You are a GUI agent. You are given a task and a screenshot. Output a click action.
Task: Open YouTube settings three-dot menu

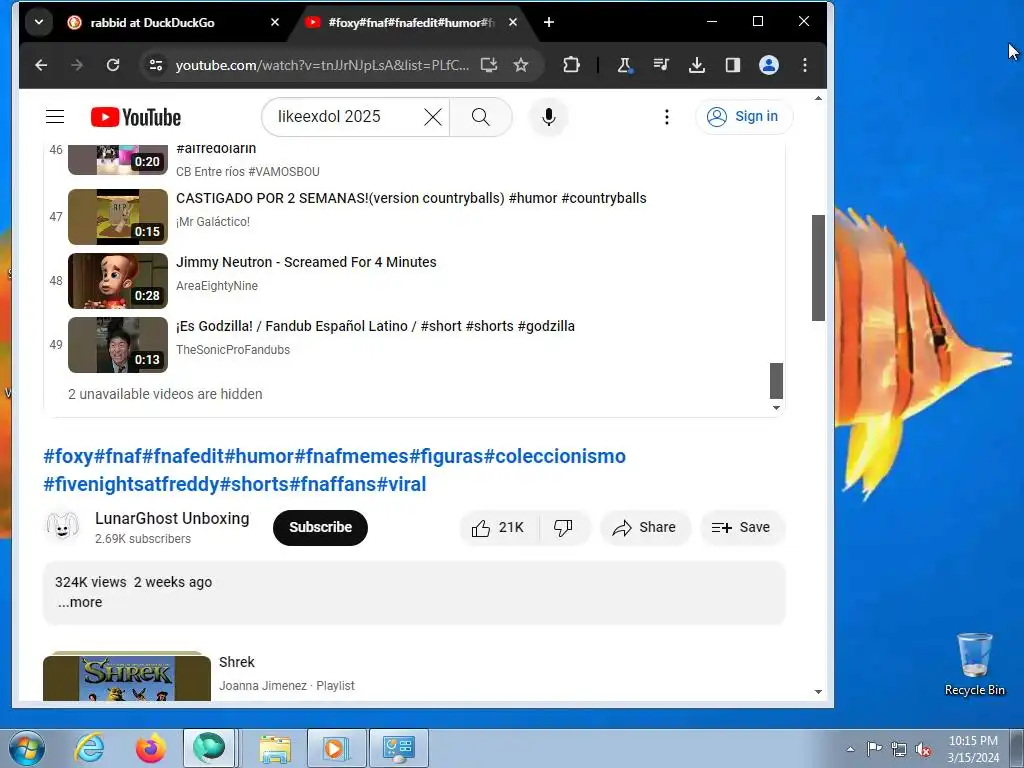[x=666, y=117]
